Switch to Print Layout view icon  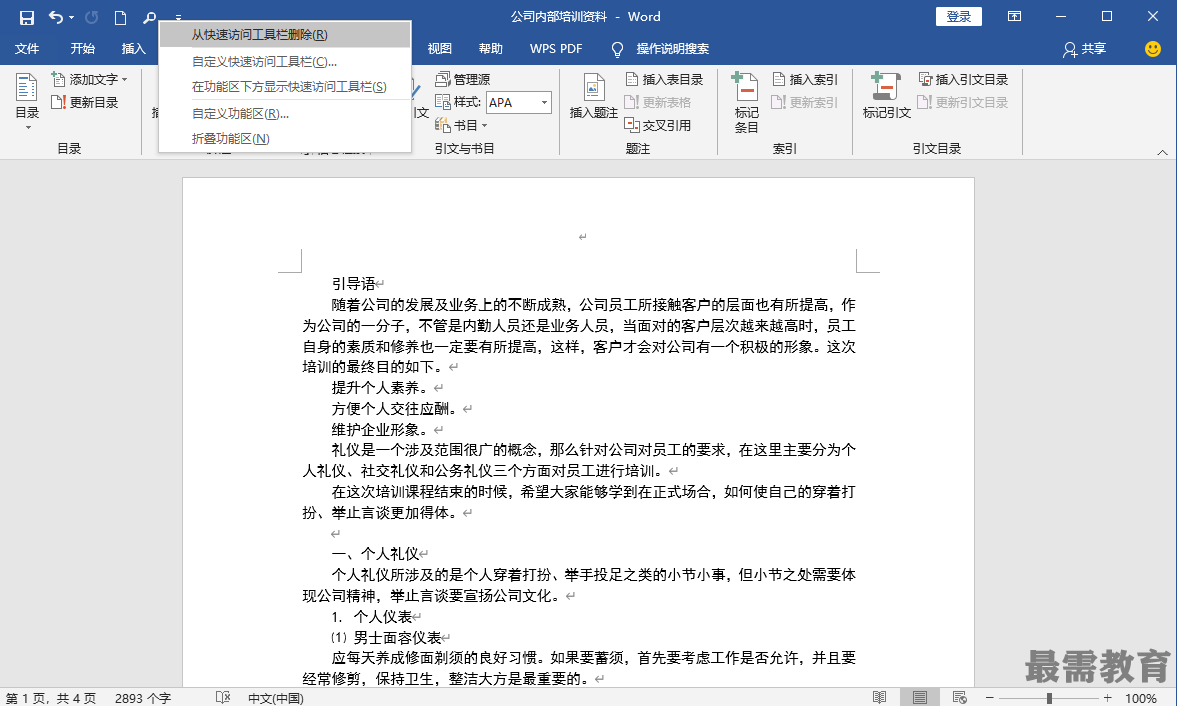click(x=920, y=698)
